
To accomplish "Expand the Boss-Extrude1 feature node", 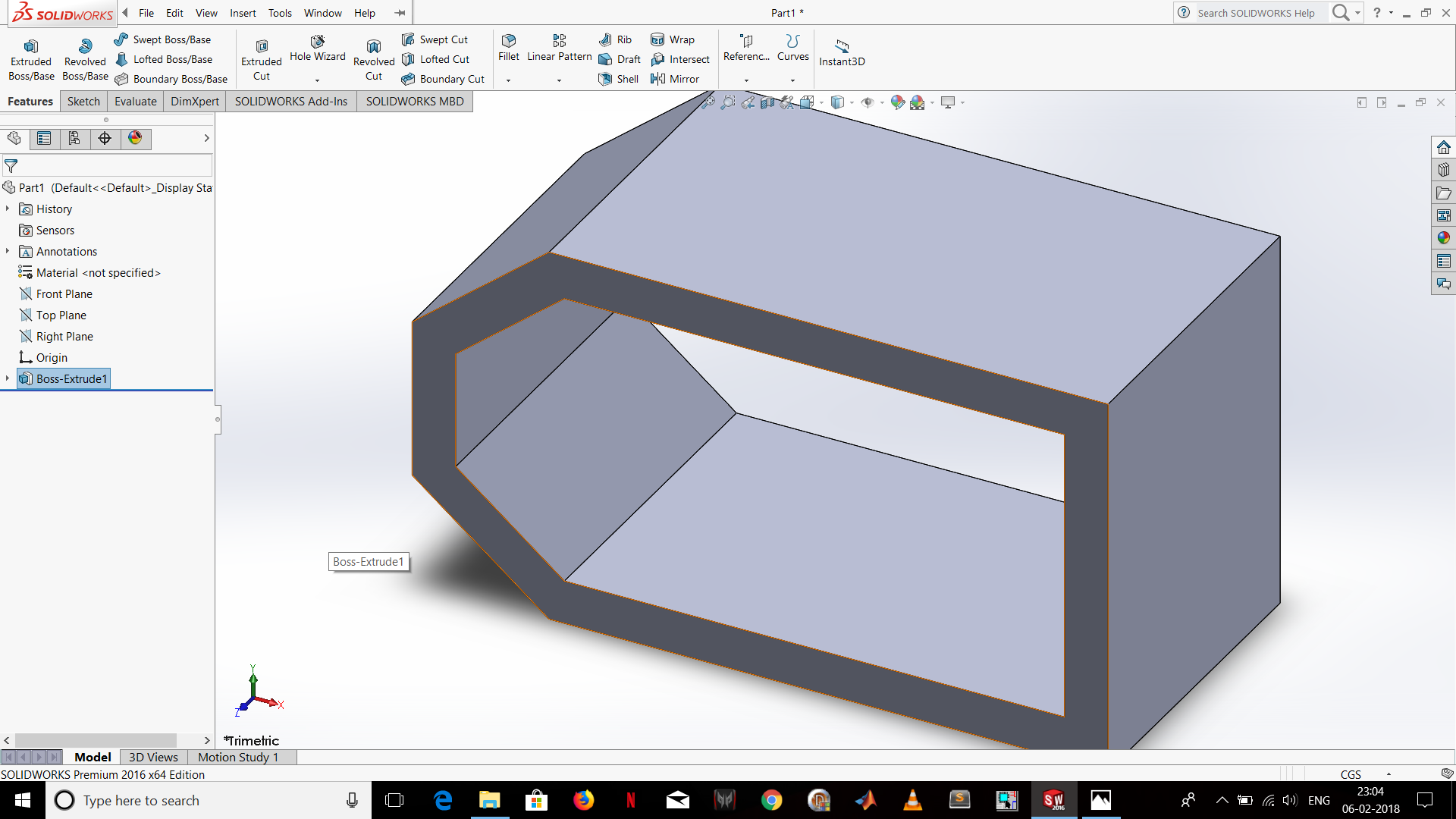I will pyautogui.click(x=8, y=378).
